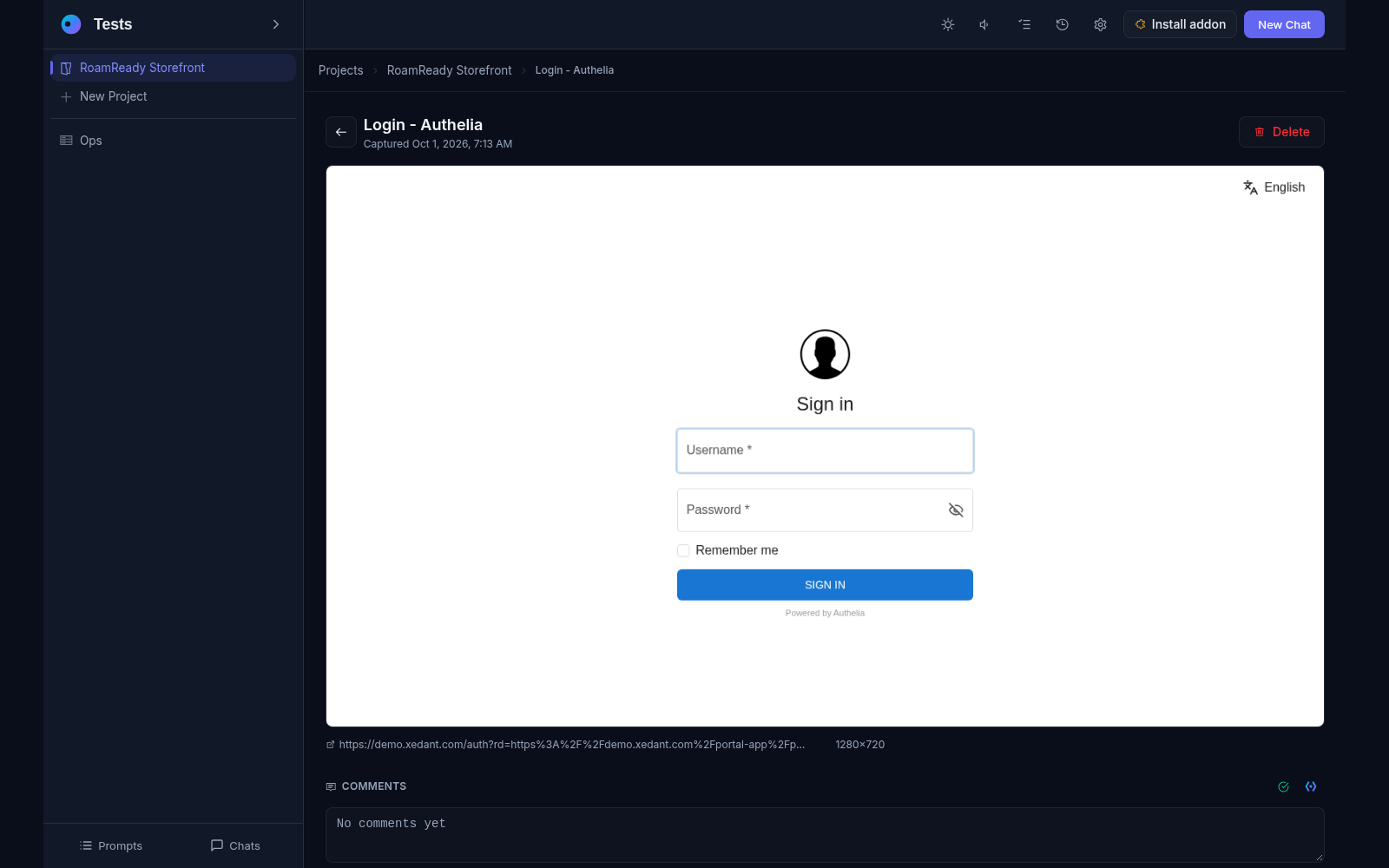Click Login - Authelia in the breadcrumb

[x=575, y=70]
